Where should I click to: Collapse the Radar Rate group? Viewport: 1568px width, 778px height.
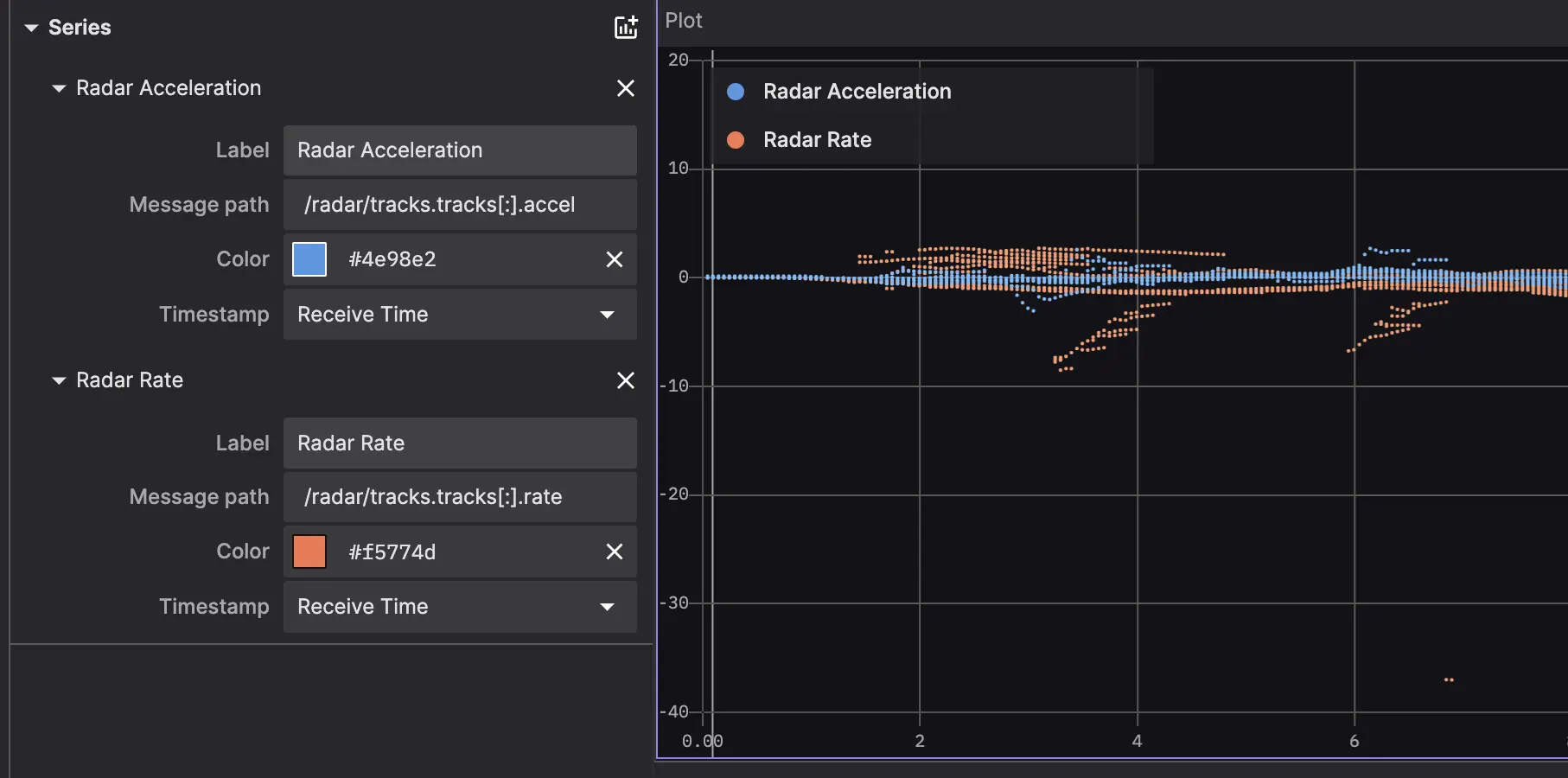59,380
